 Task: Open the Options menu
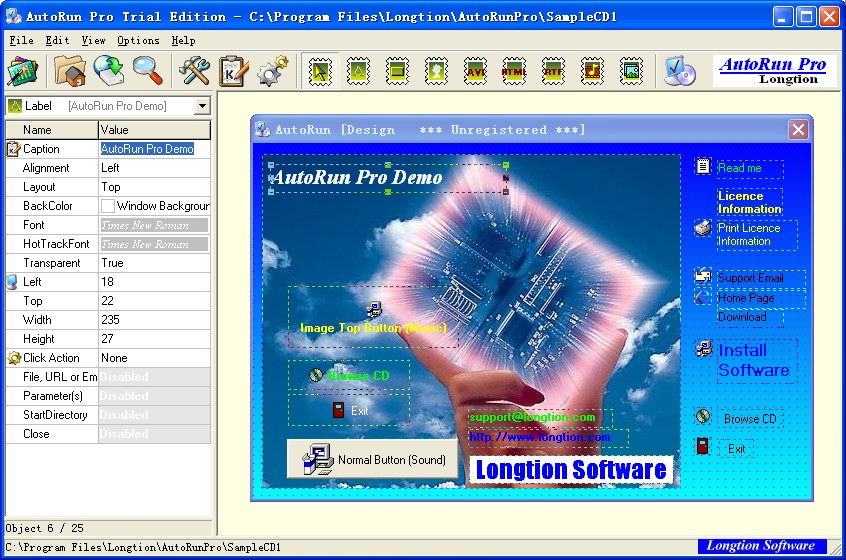click(x=138, y=41)
